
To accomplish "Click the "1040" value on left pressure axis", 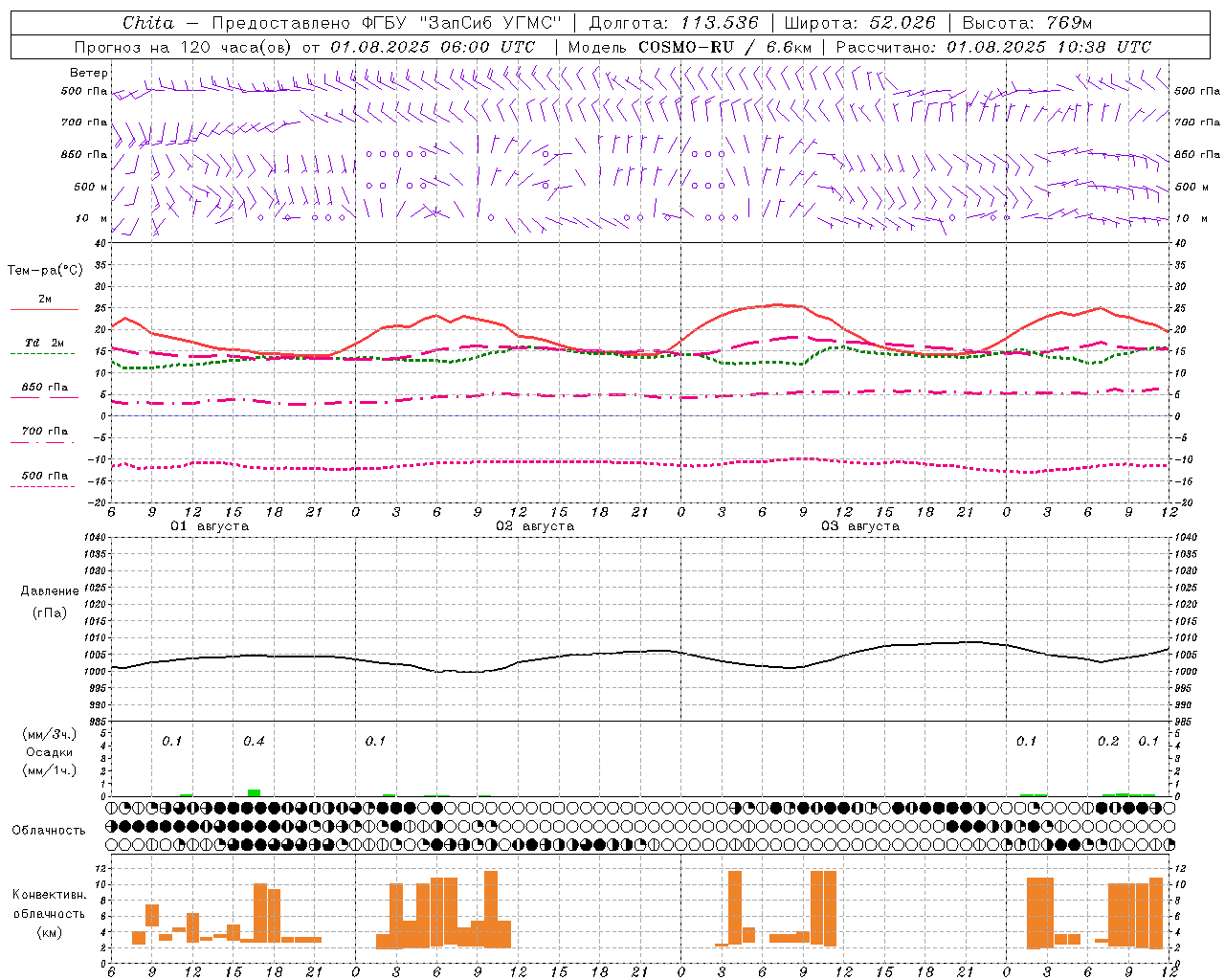I will coord(95,537).
